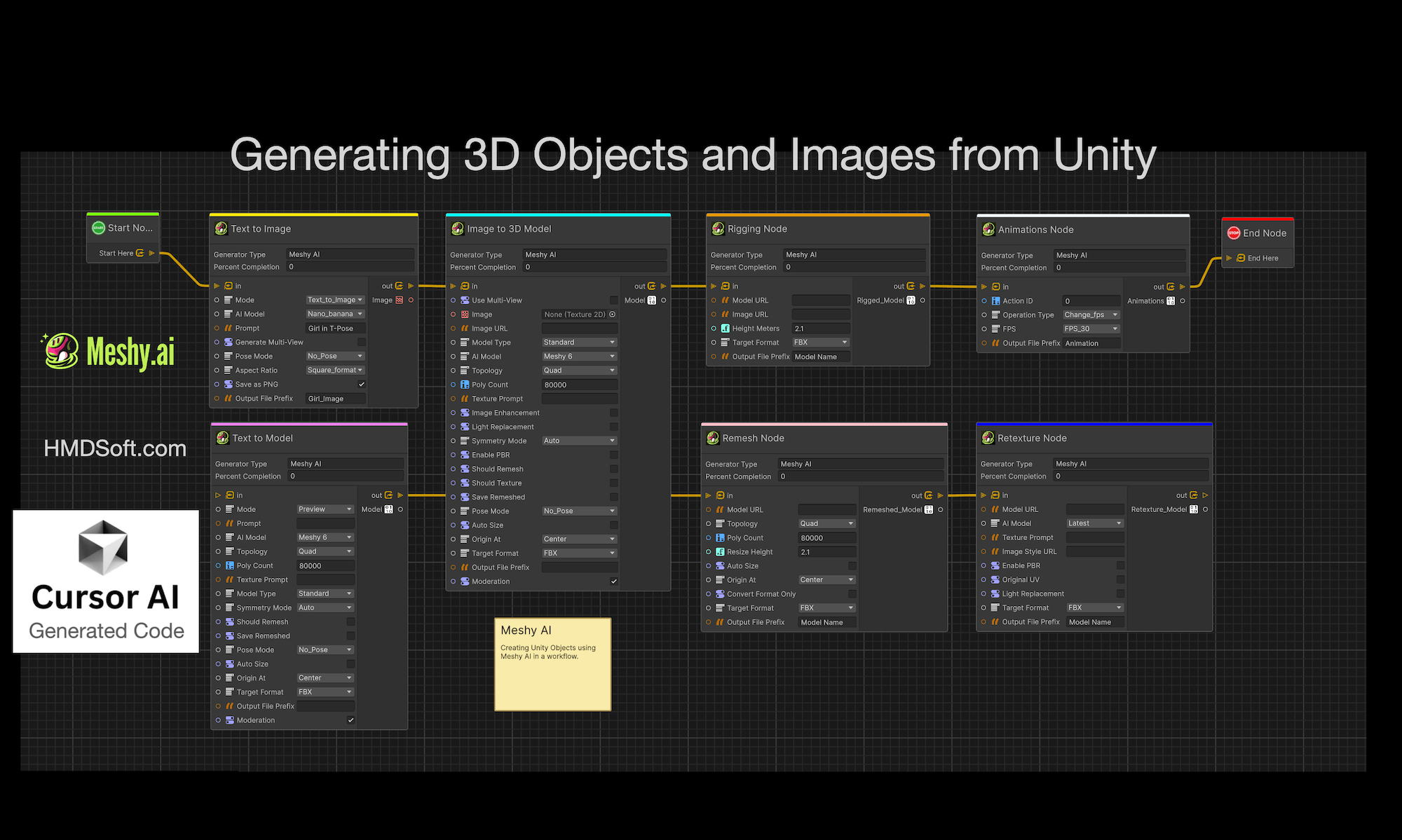1402x840 pixels.
Task: Click the green Start Node icon
Action: coord(99,228)
